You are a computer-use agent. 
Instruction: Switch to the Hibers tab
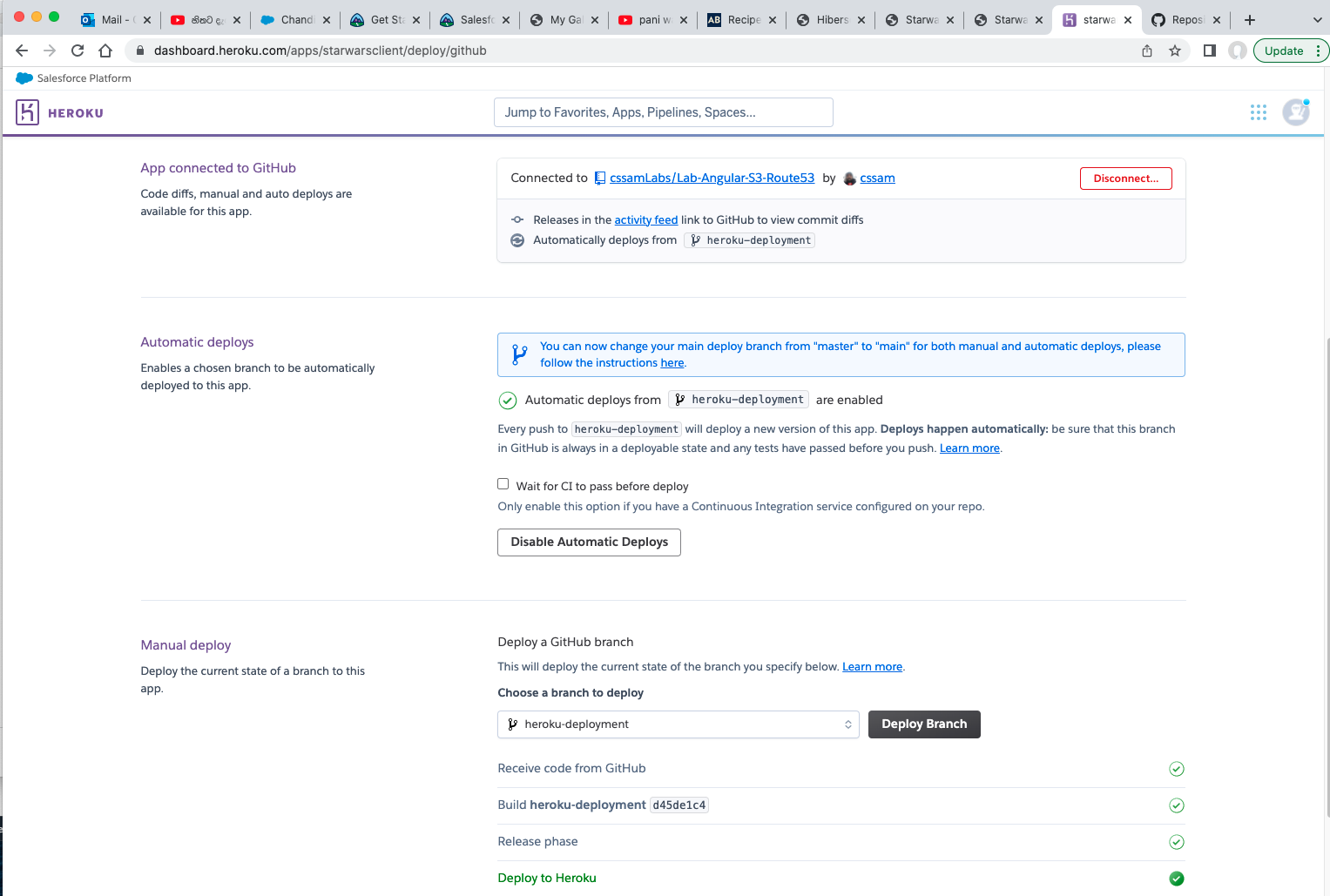pyautogui.click(x=831, y=19)
